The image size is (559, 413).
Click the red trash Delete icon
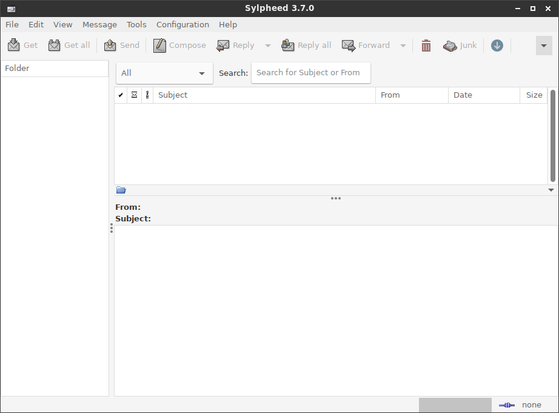click(426, 46)
